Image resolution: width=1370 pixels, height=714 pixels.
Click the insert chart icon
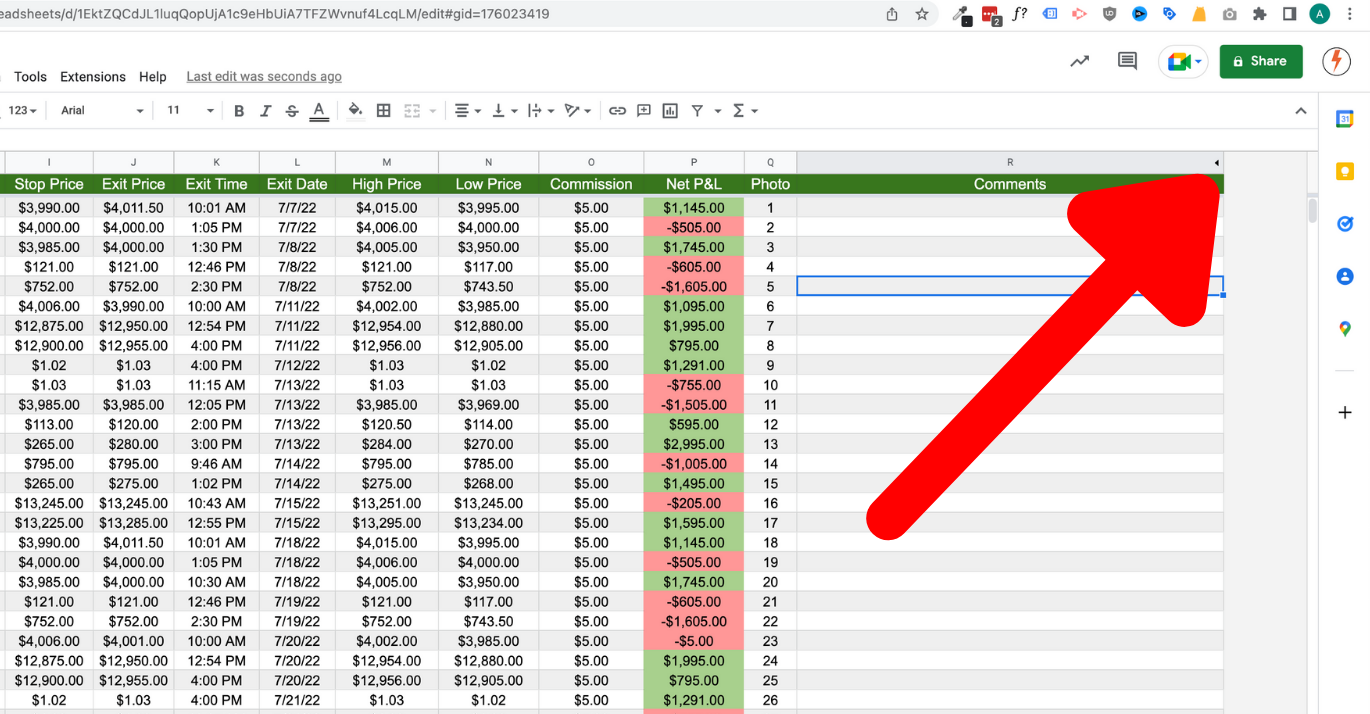click(670, 111)
